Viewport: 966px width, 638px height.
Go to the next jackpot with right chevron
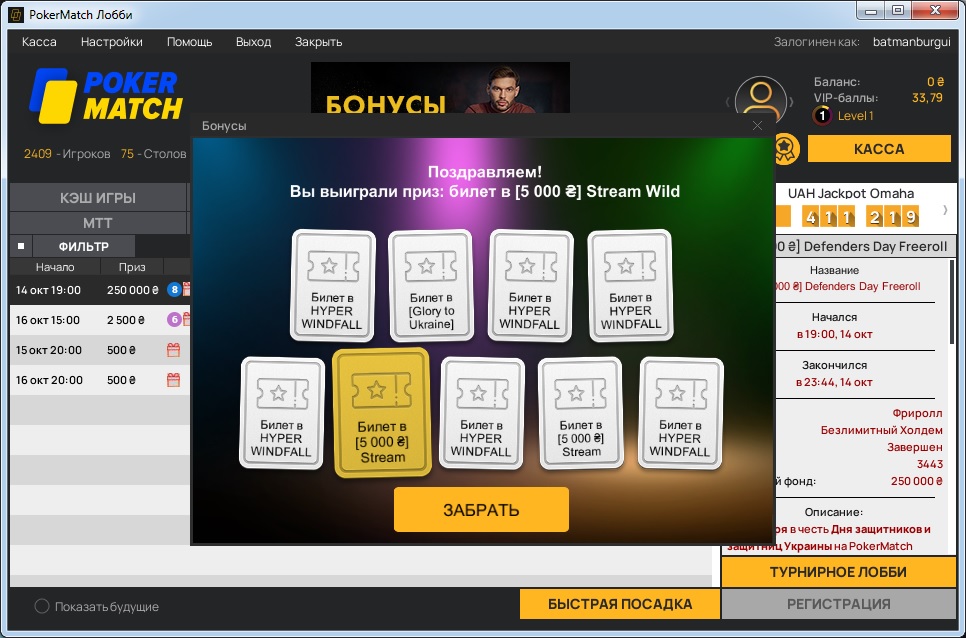coord(945,210)
